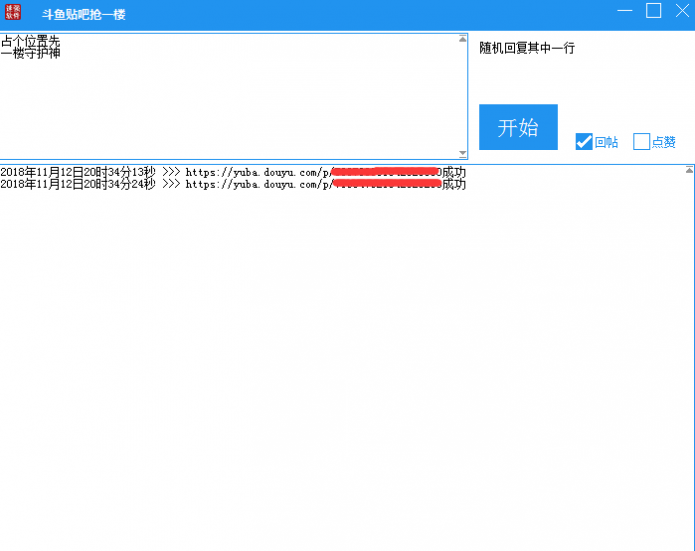The image size is (695, 551).
Task: Click the 回帖 label text
Action: (x=606, y=142)
